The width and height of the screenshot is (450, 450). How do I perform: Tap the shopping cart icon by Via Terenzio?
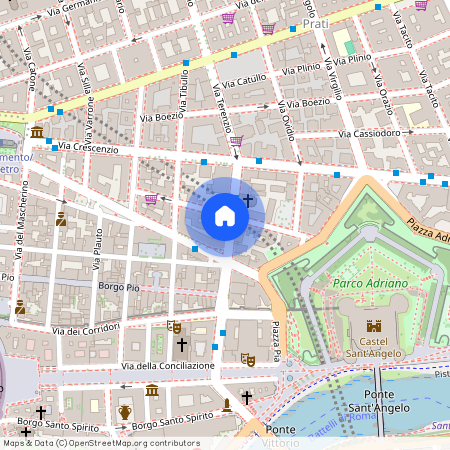coord(236,141)
